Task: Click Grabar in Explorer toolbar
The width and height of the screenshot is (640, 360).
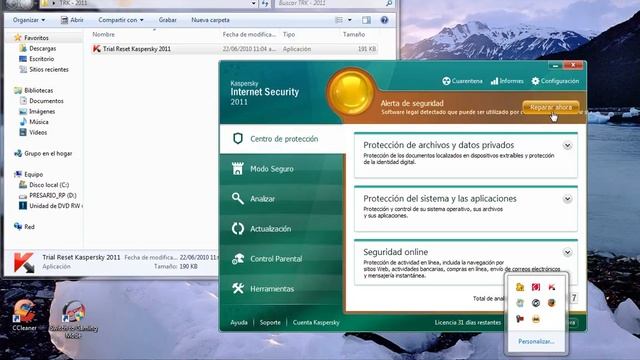Action: (x=167, y=20)
